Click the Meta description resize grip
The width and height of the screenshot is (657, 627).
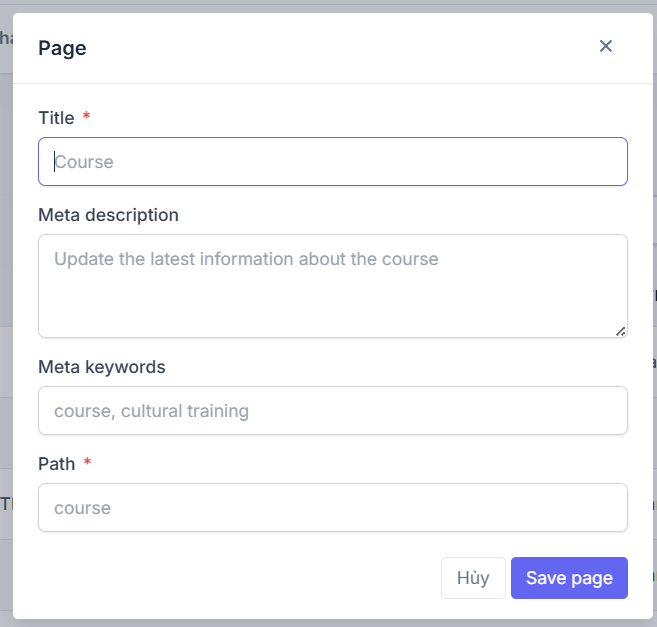click(621, 332)
